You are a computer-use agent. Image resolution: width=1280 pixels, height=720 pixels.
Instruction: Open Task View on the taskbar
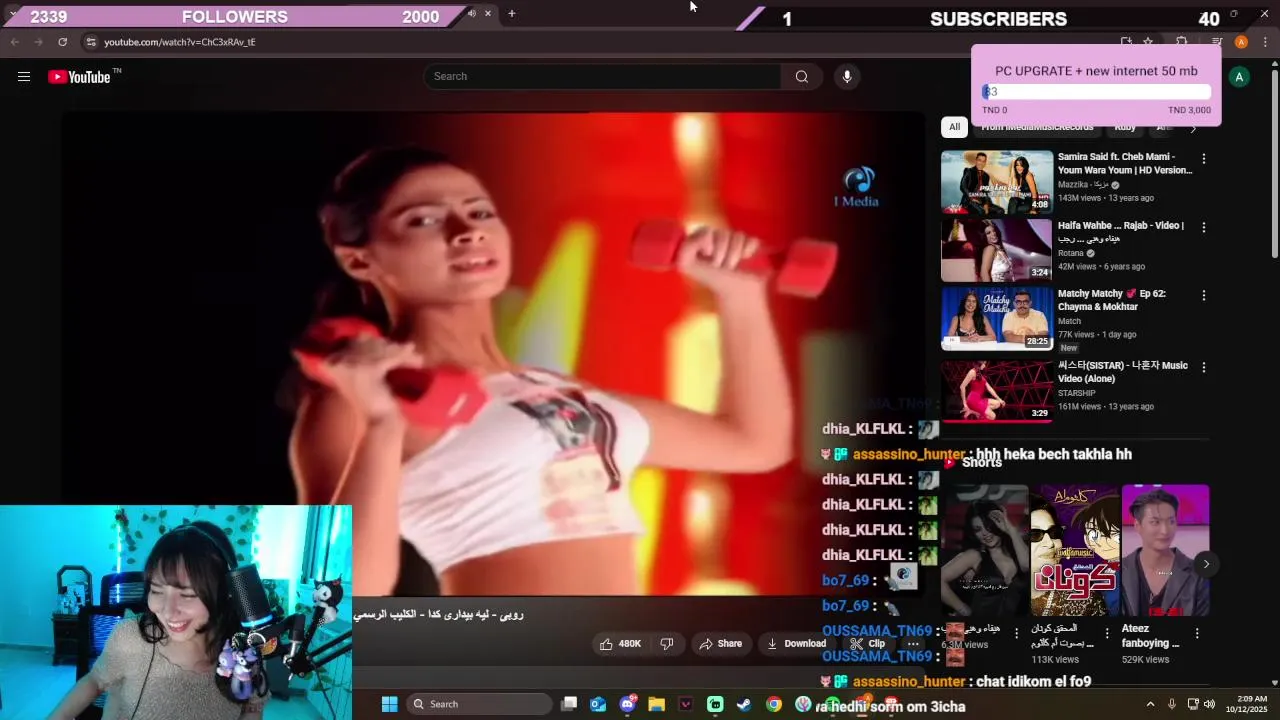pos(569,704)
